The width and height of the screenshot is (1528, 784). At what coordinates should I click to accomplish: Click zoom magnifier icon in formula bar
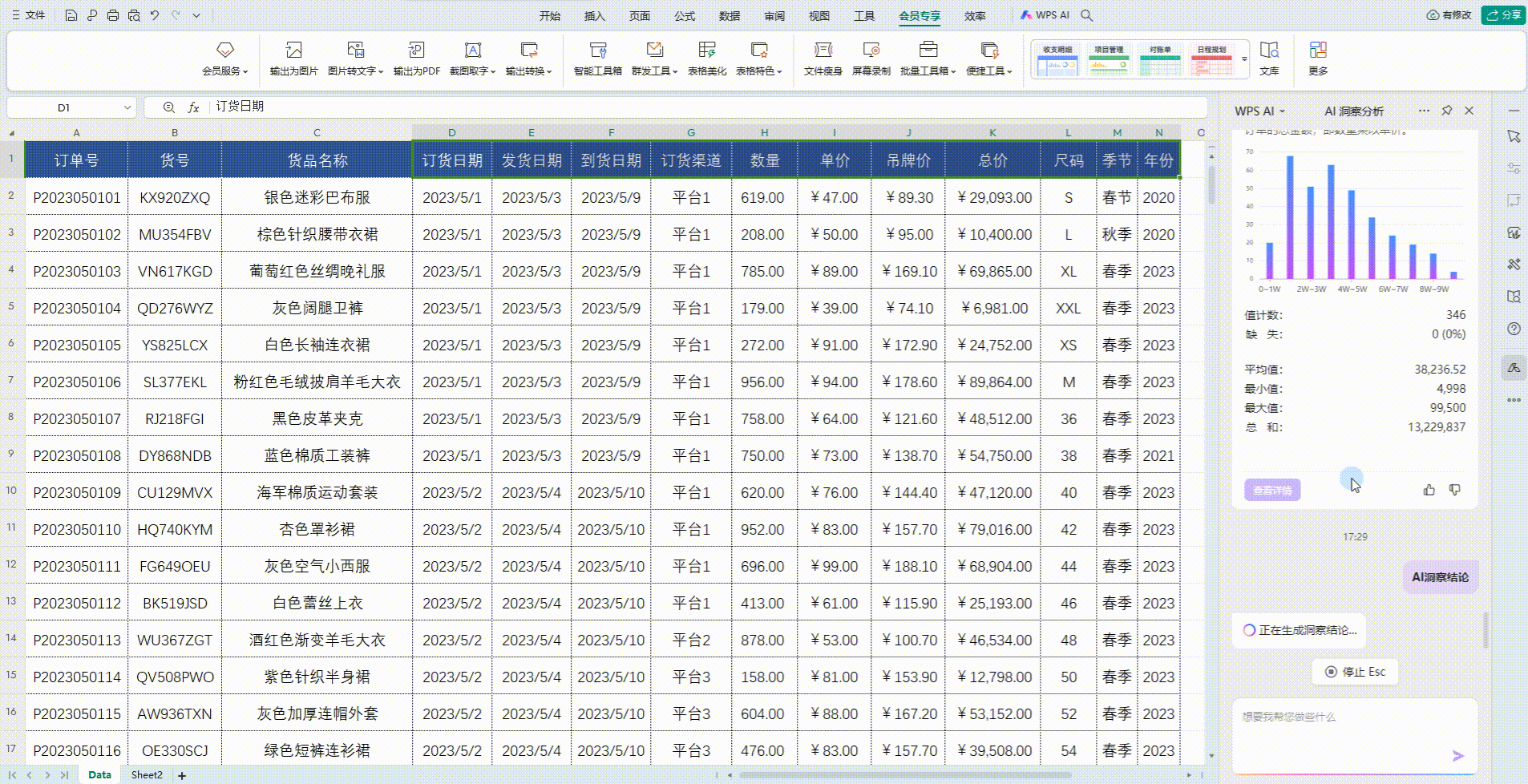[168, 107]
